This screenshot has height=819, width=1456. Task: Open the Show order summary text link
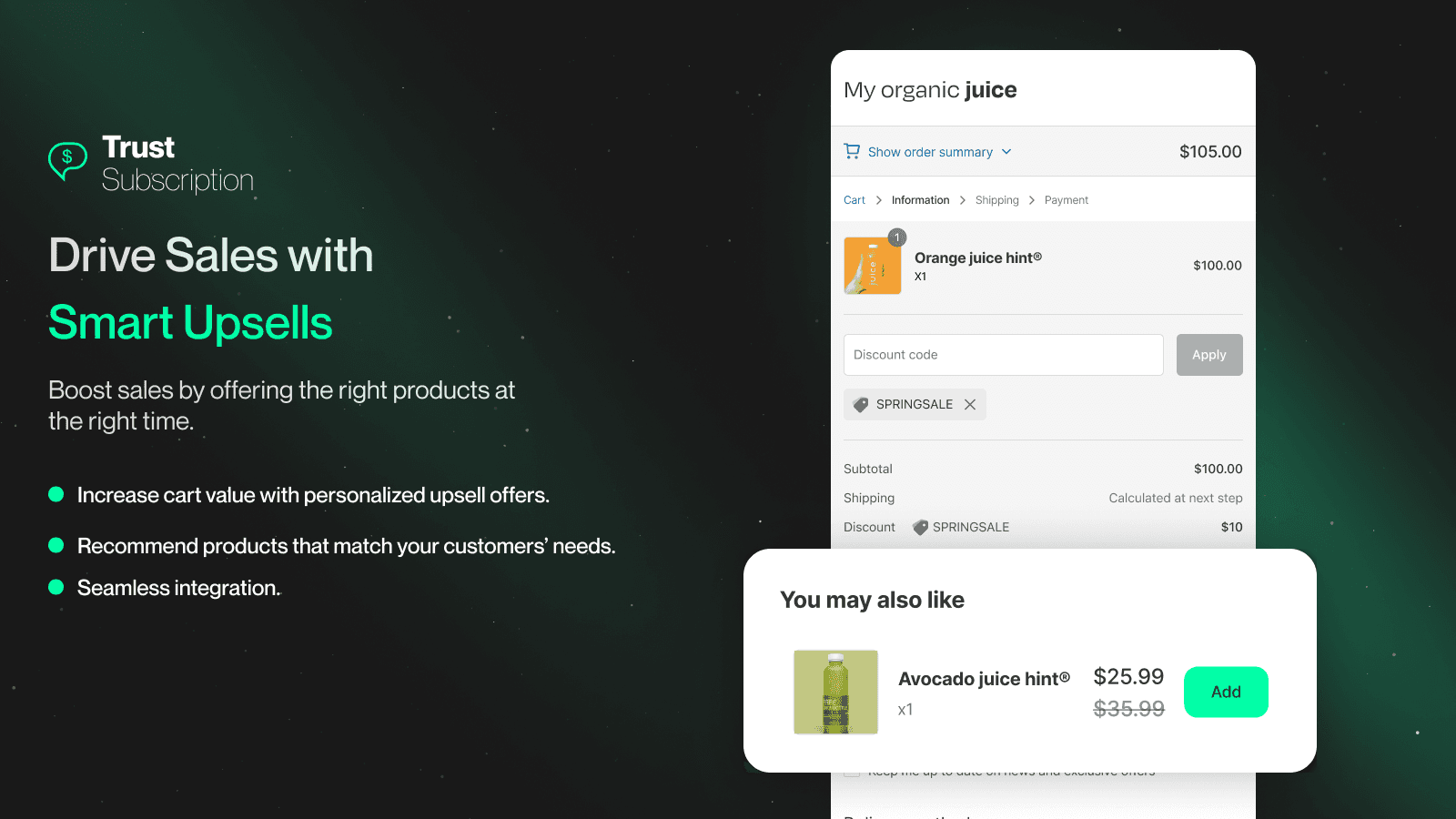tap(930, 152)
